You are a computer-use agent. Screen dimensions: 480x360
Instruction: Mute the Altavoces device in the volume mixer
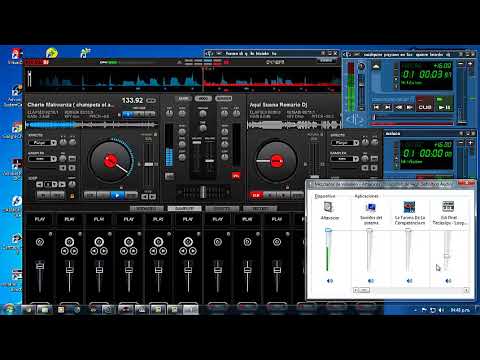(330, 281)
